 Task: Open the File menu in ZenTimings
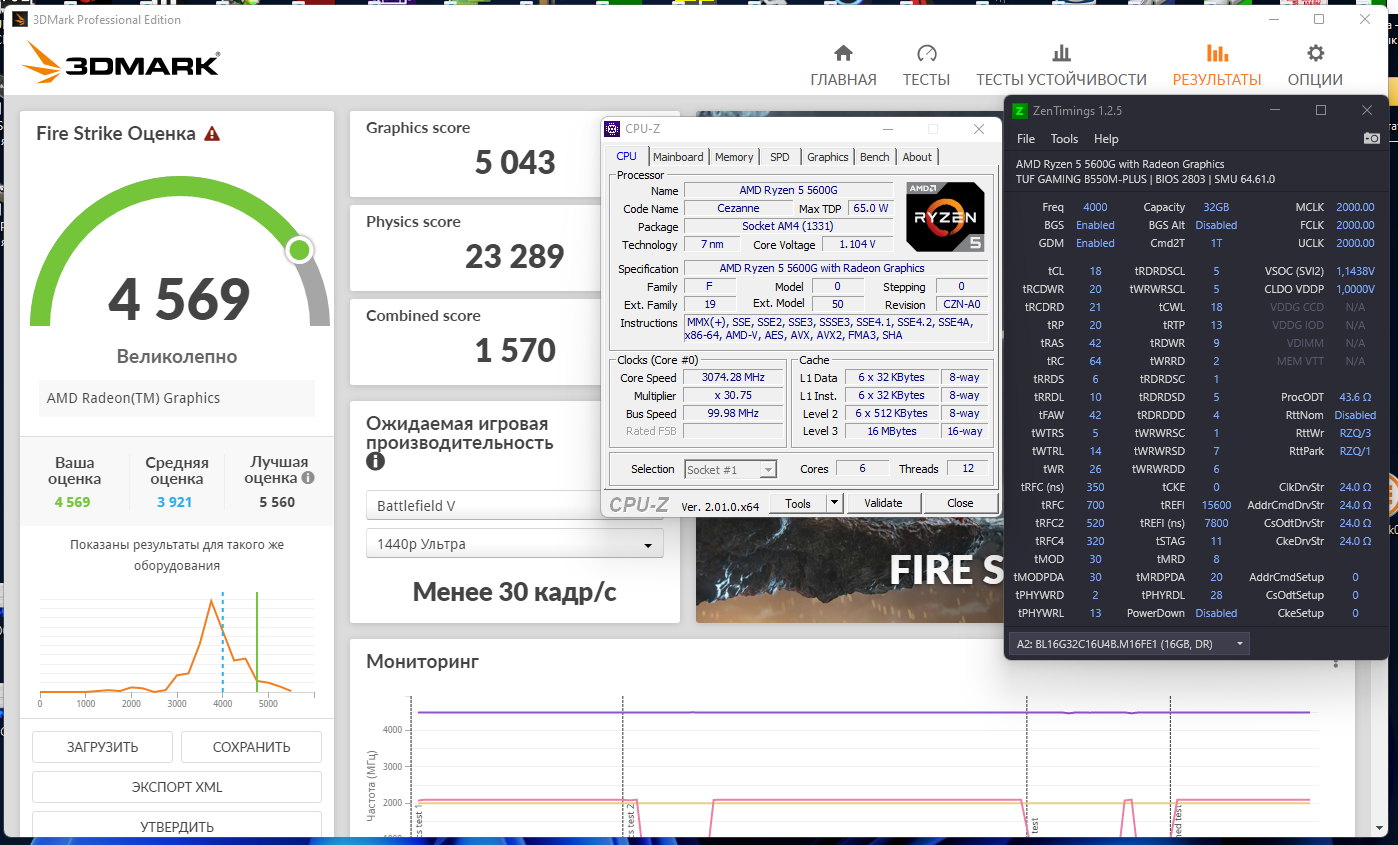click(x=1026, y=139)
